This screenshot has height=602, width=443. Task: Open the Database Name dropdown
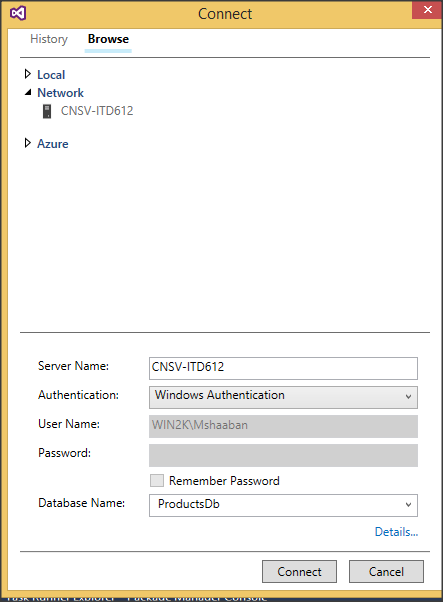coord(283,505)
